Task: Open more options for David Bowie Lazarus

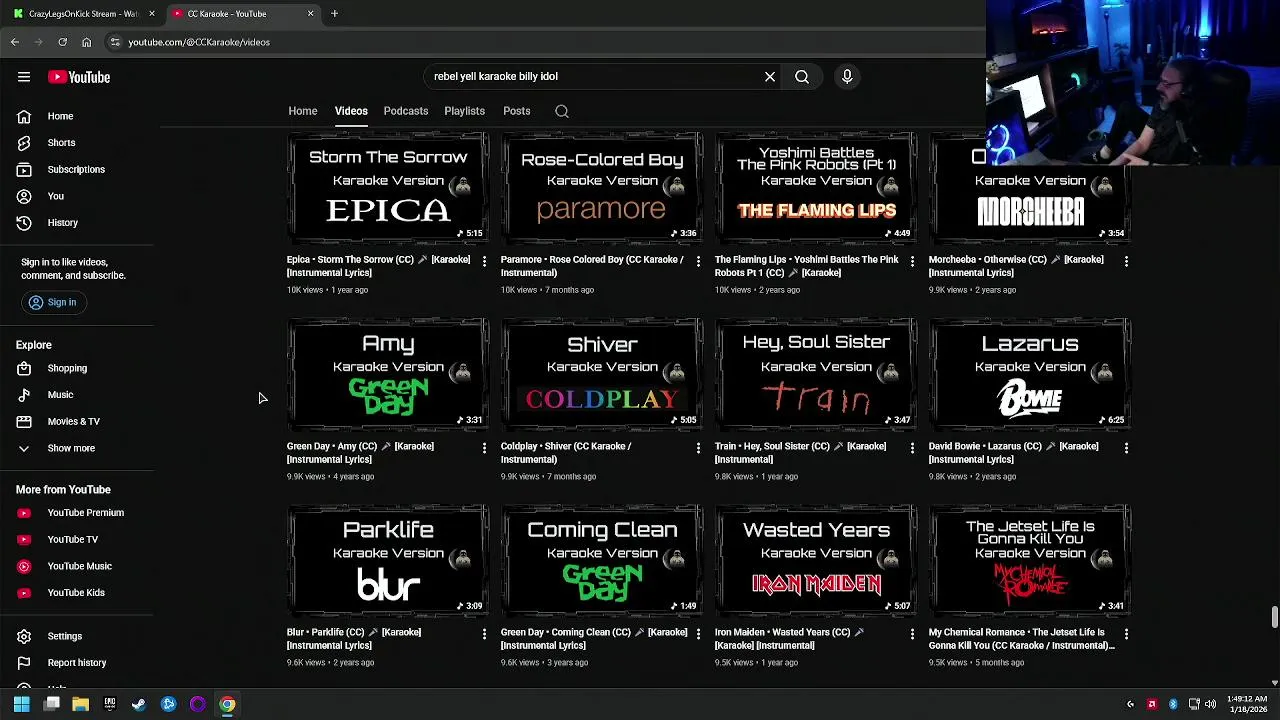Action: [1126, 448]
